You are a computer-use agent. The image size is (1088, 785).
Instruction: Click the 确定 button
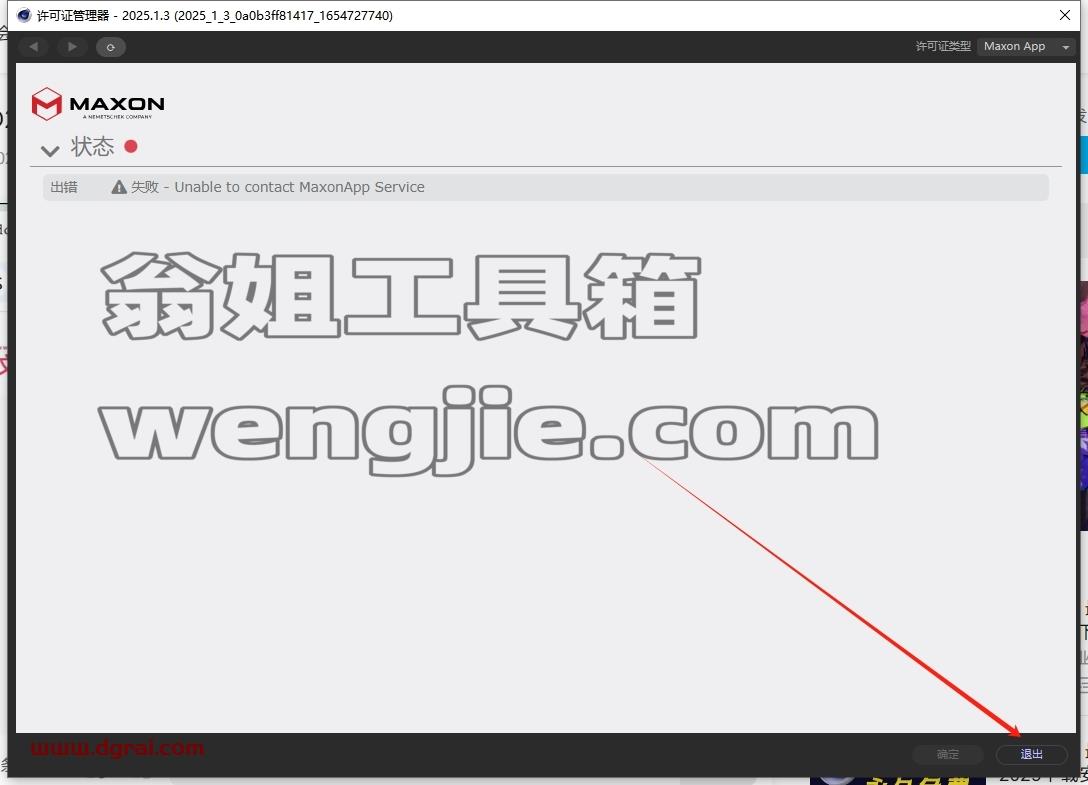[x=948, y=754]
